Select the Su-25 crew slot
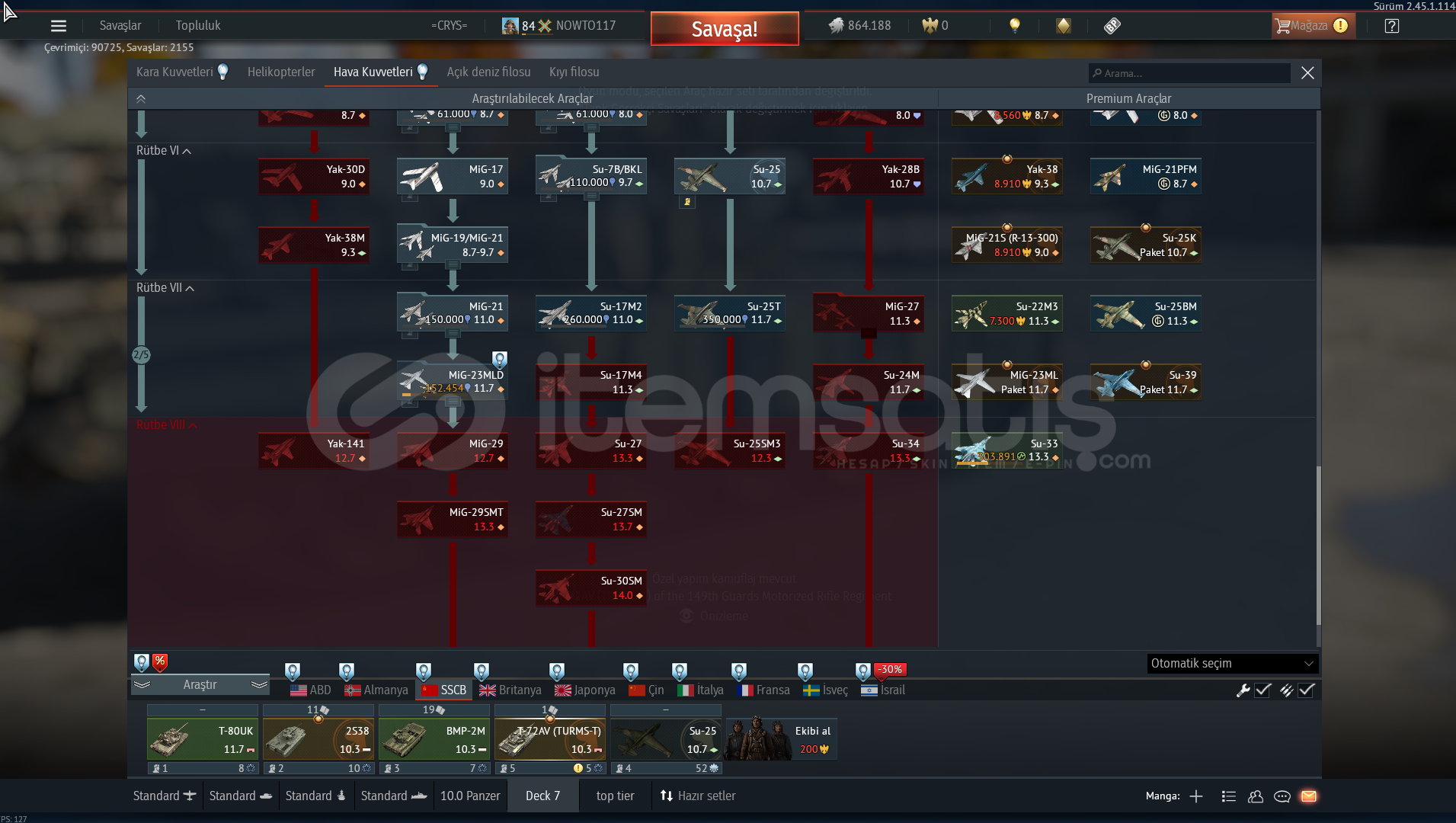 pyautogui.click(x=666, y=739)
